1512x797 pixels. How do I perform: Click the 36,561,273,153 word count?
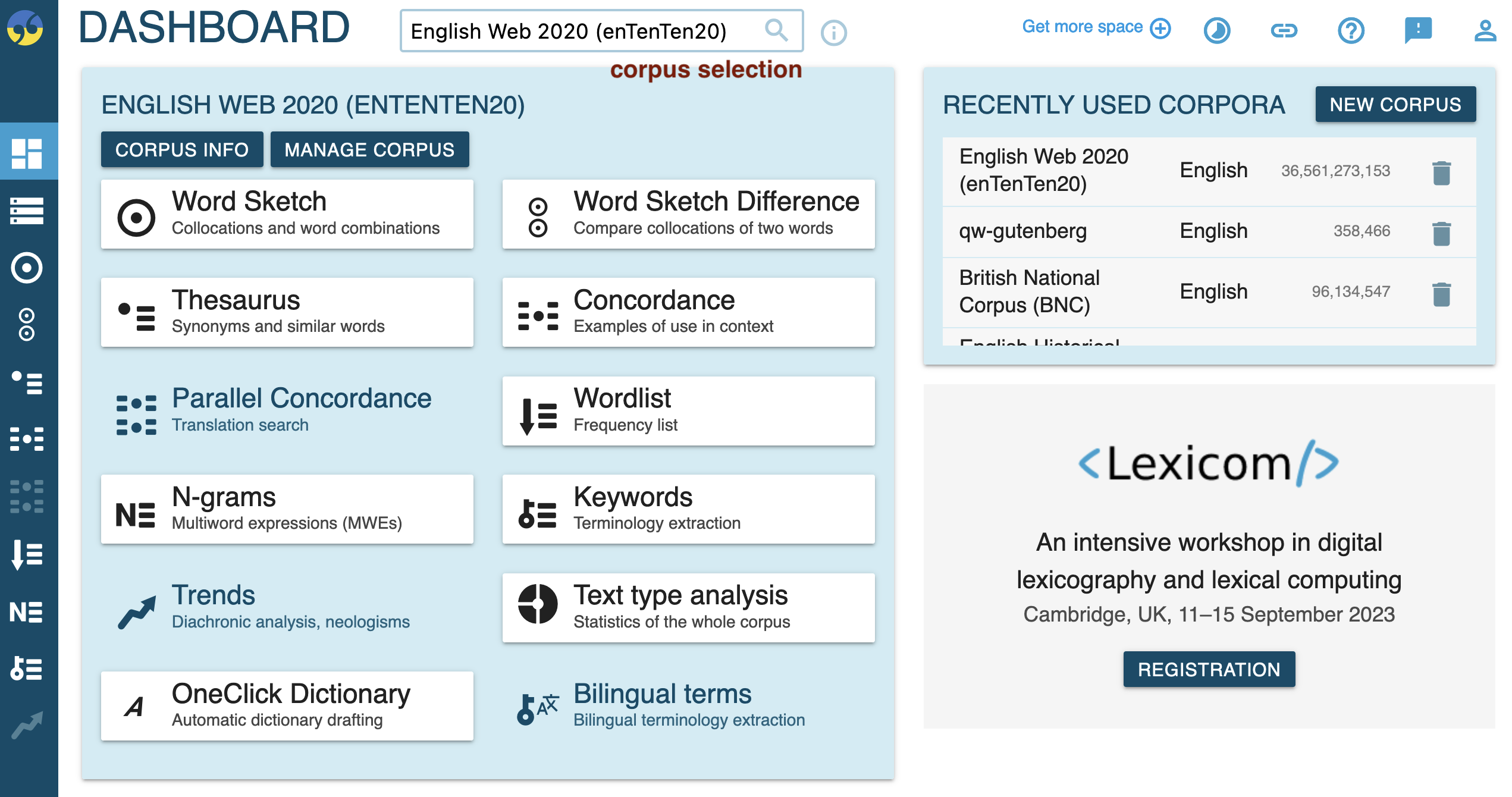(x=1335, y=171)
